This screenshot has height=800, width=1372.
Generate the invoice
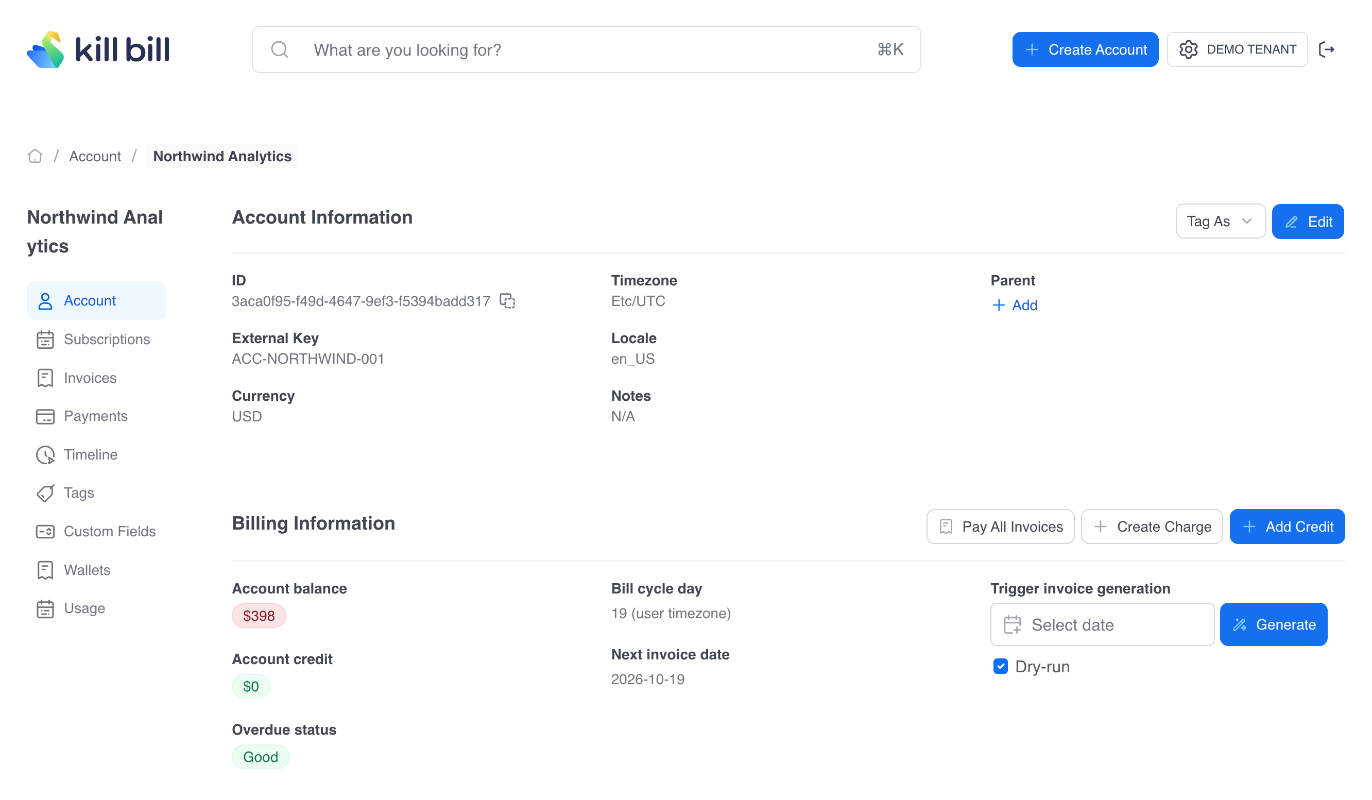[x=1274, y=625]
